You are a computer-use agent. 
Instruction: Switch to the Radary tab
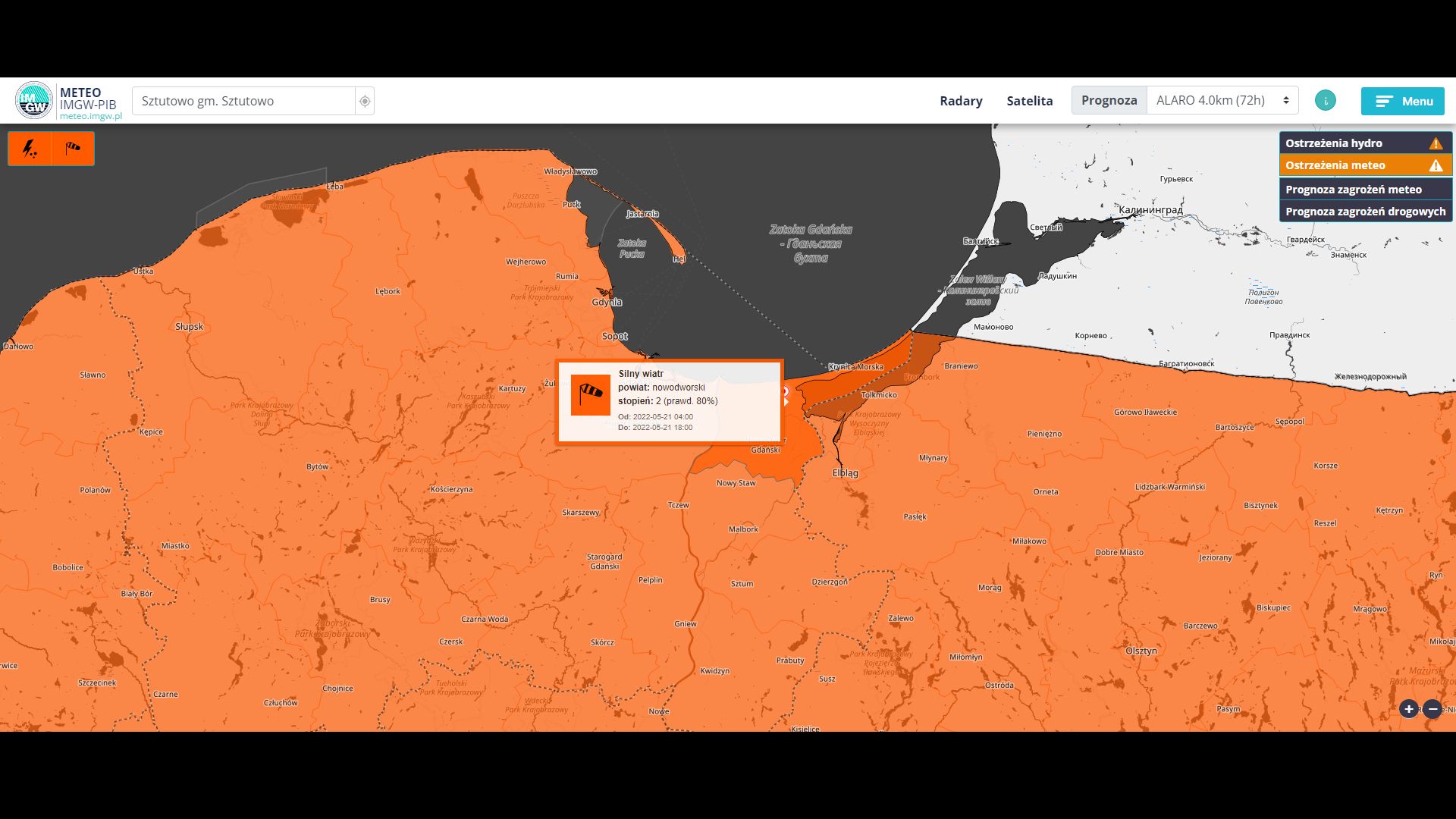tap(961, 101)
